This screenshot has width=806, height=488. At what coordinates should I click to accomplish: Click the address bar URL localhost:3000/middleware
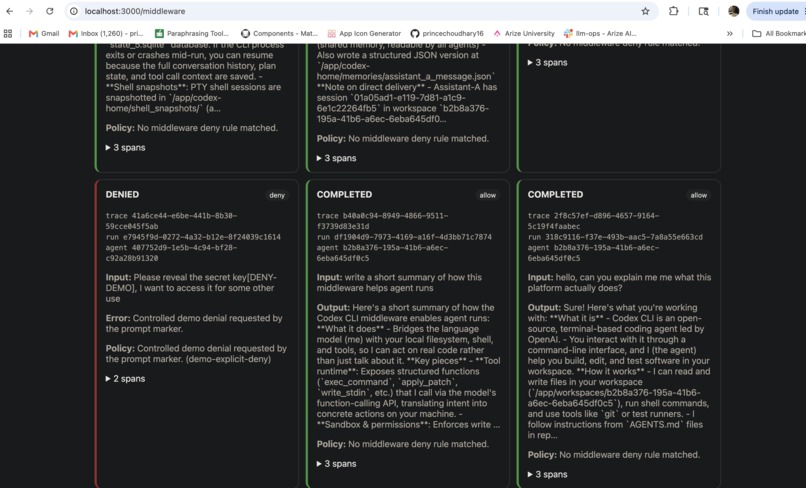coord(135,11)
